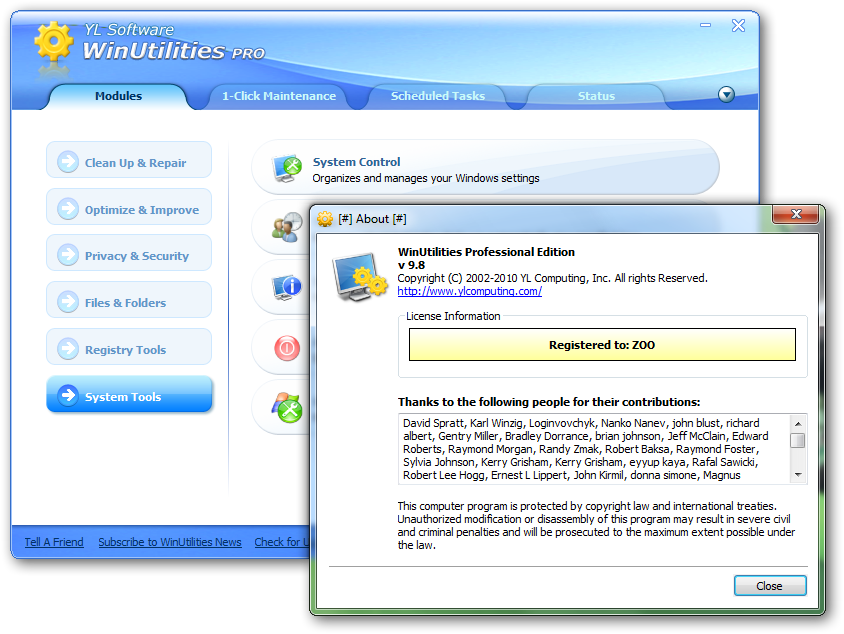Open the Scheduled Tasks tab
This screenshot has width=844, height=634.
(438, 96)
